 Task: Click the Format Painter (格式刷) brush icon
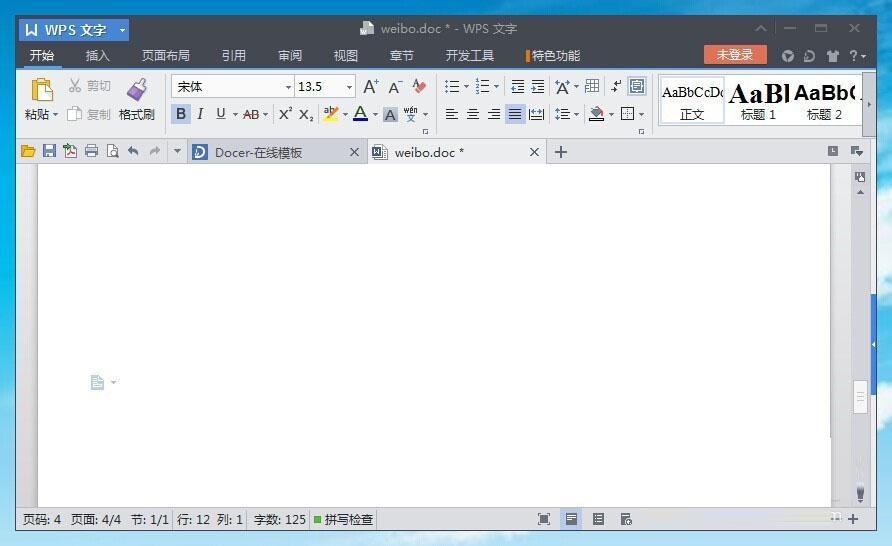click(136, 90)
